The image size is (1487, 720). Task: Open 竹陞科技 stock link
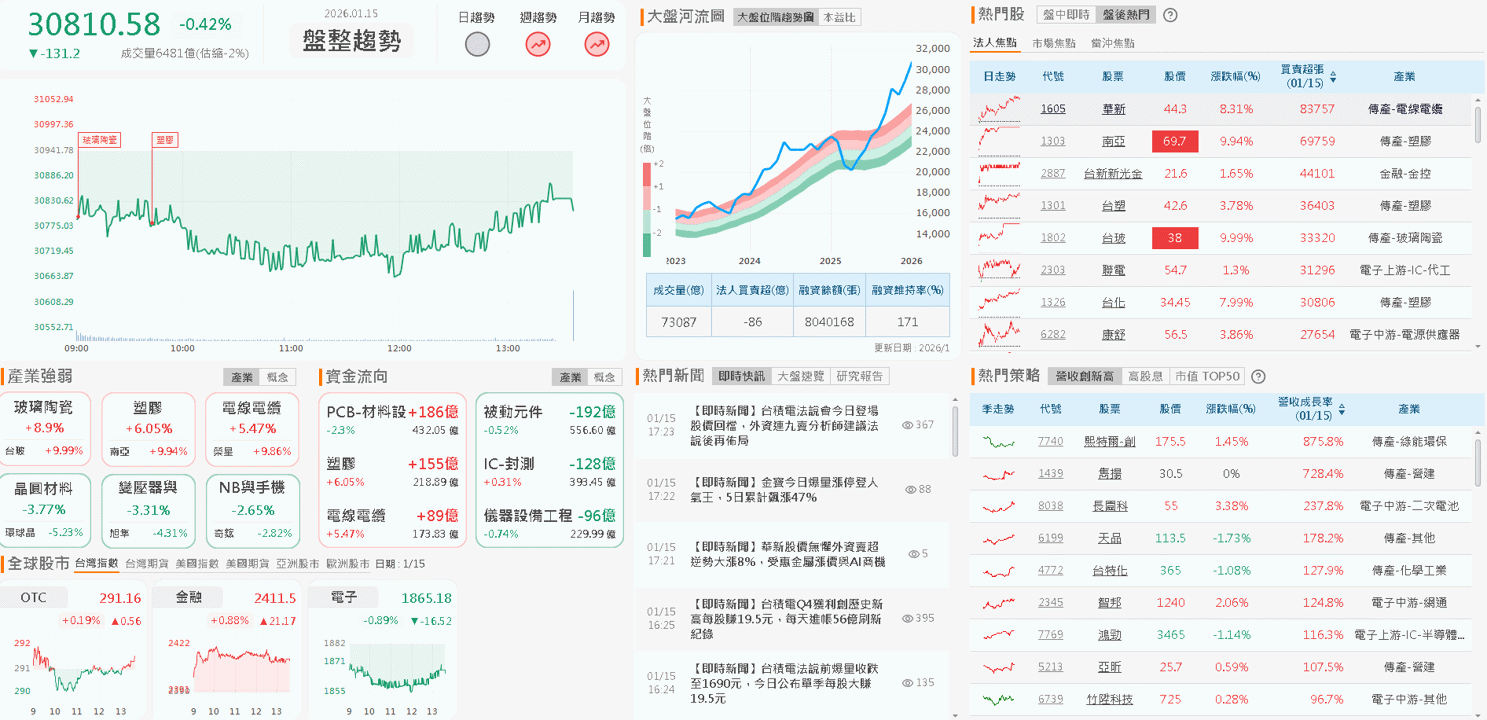point(1110,699)
